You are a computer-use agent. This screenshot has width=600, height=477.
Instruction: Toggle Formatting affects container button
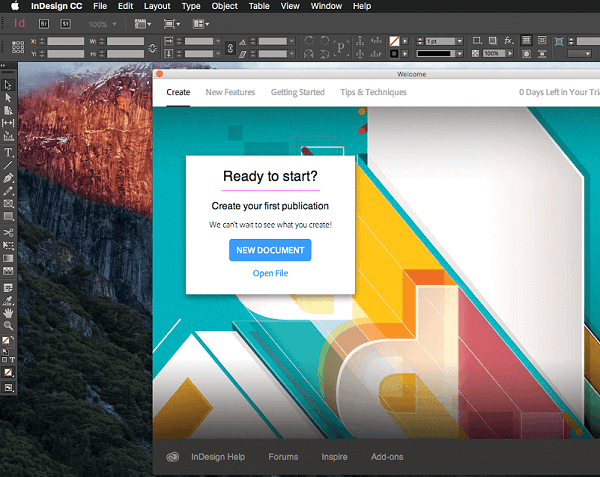(x=5, y=360)
